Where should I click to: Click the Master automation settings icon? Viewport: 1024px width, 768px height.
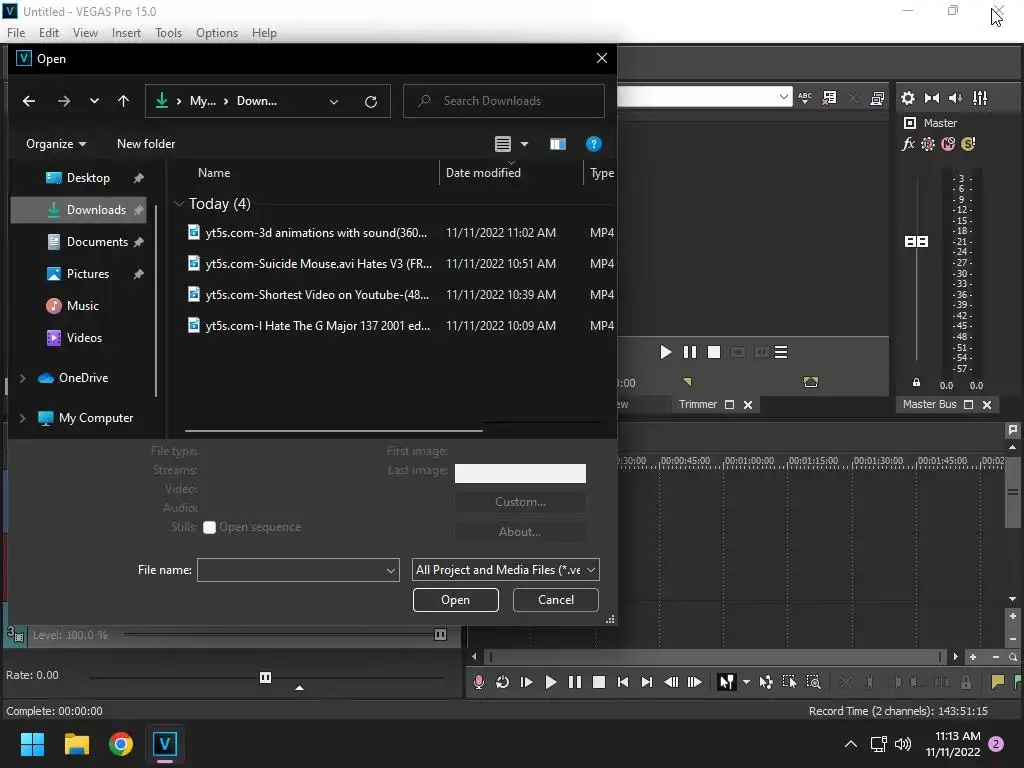[928, 144]
